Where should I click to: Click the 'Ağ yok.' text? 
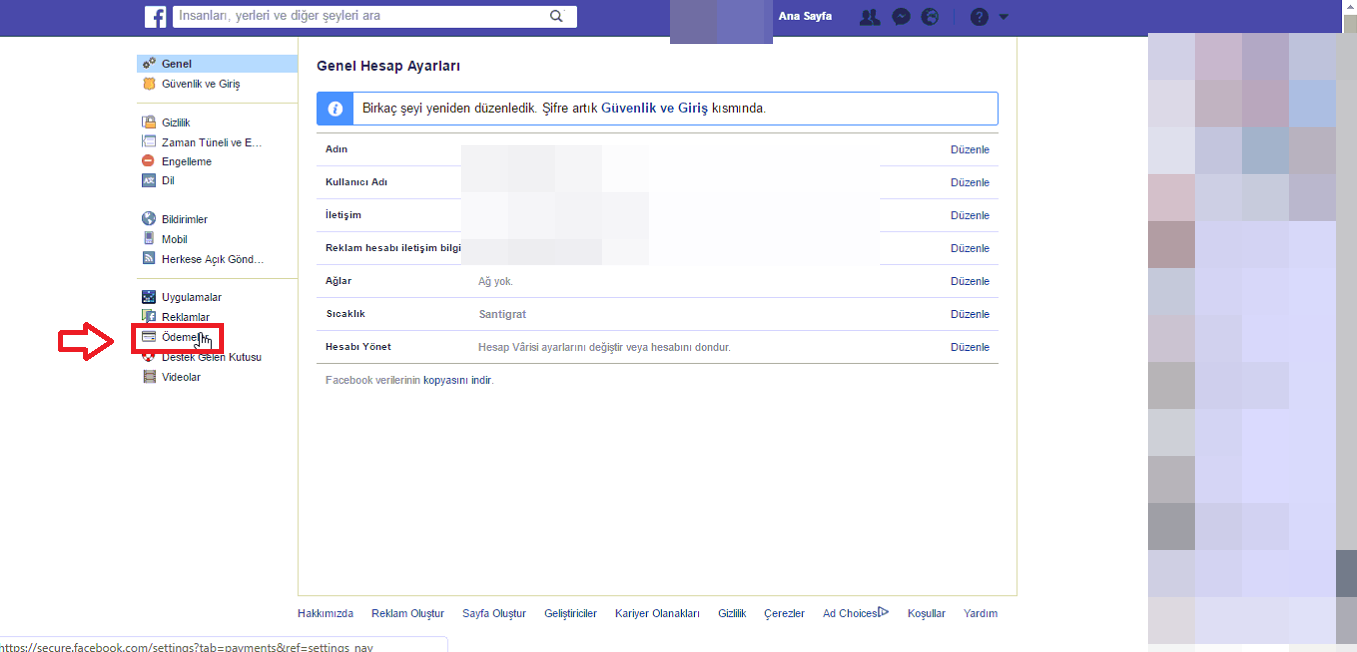pos(495,281)
